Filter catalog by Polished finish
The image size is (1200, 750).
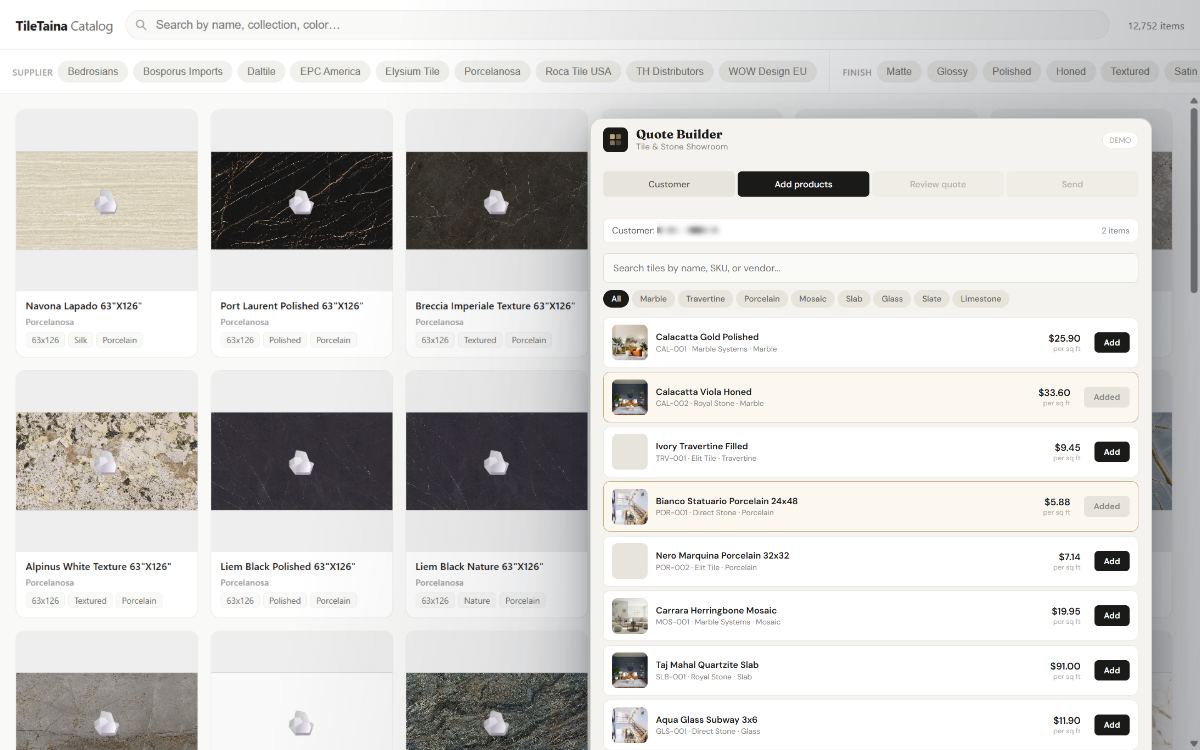coord(1012,72)
